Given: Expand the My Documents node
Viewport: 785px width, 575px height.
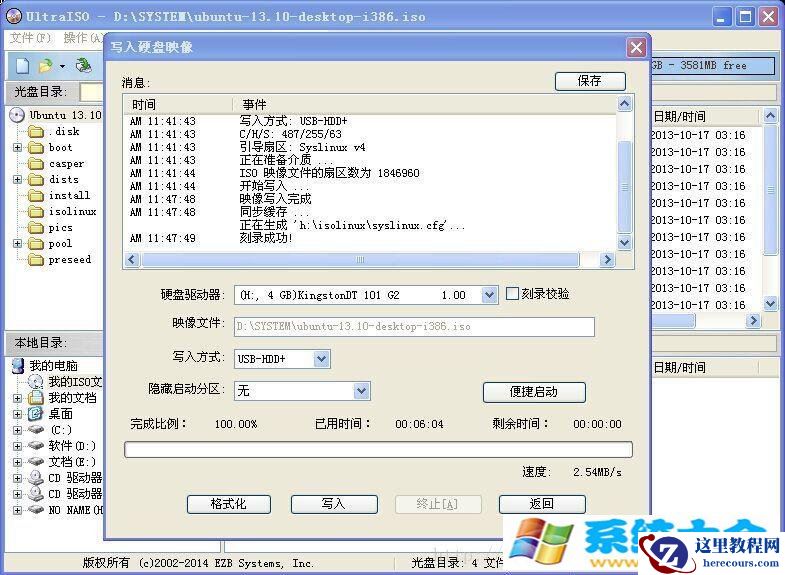Looking at the screenshot, I should (18, 398).
